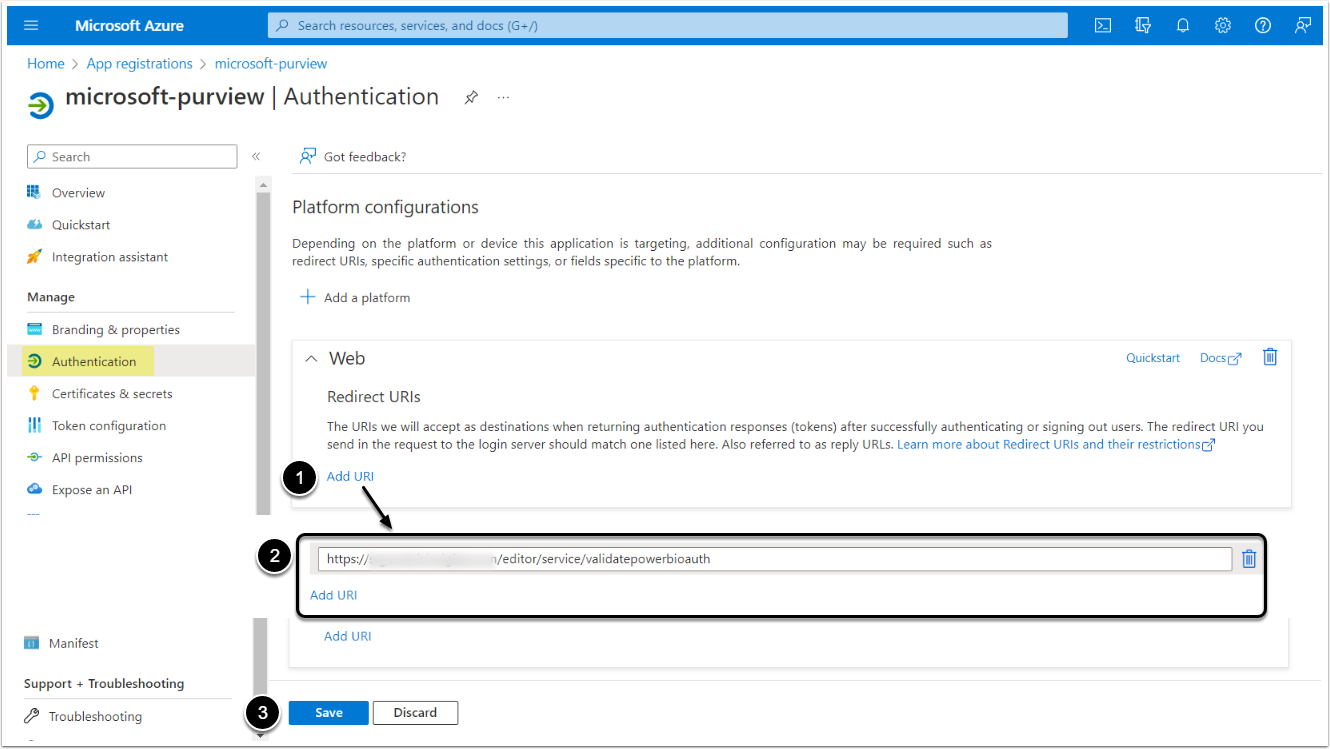The height and width of the screenshot is (749, 1330).
Task: Click the Discard button
Action: click(x=415, y=713)
